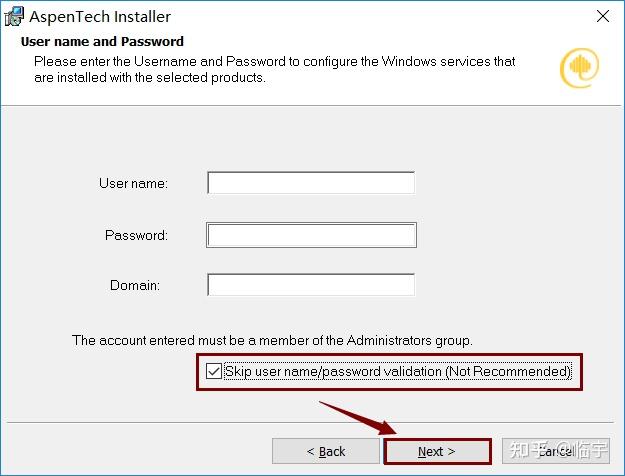Focus the User name input field

[310, 183]
